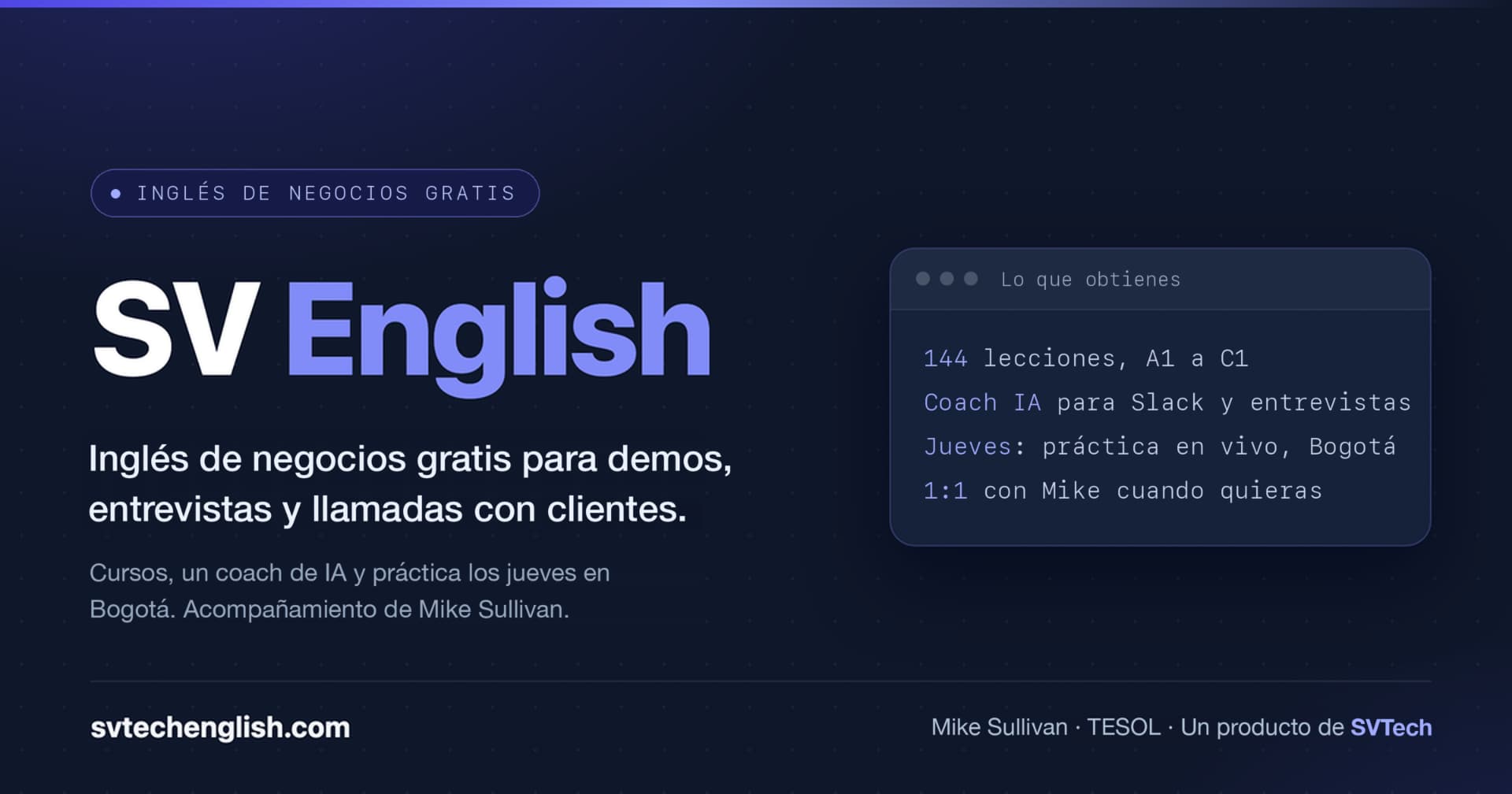The height and width of the screenshot is (794, 1512).
Task: Click 'Mike Sullivan · TESOL' footer text
Action: [1047, 727]
